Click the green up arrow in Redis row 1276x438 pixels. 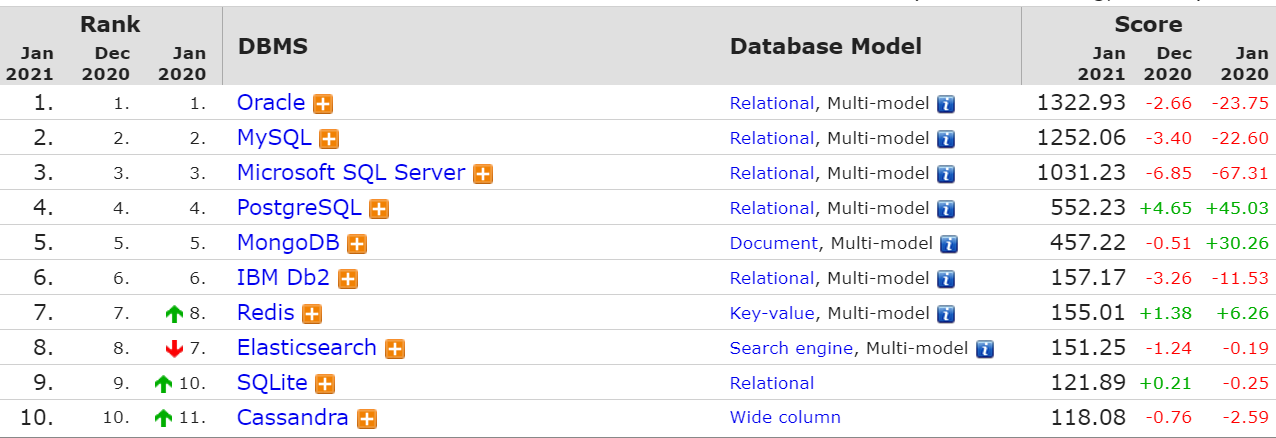pyautogui.click(x=175, y=314)
